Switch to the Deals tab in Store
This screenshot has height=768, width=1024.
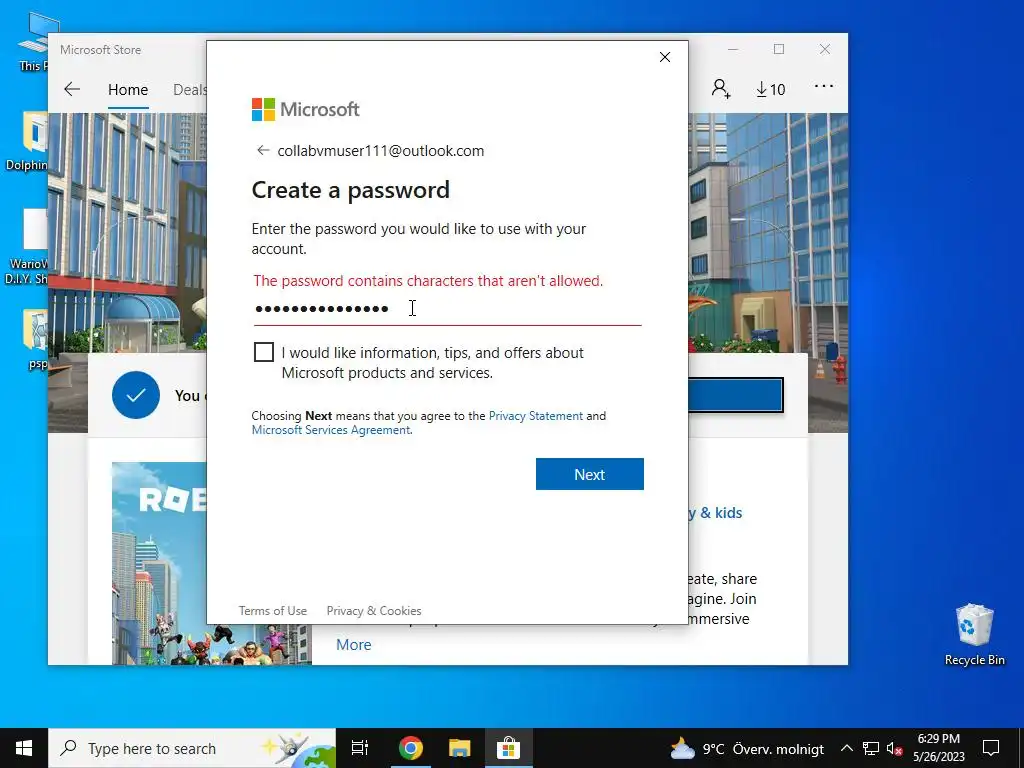(x=189, y=89)
